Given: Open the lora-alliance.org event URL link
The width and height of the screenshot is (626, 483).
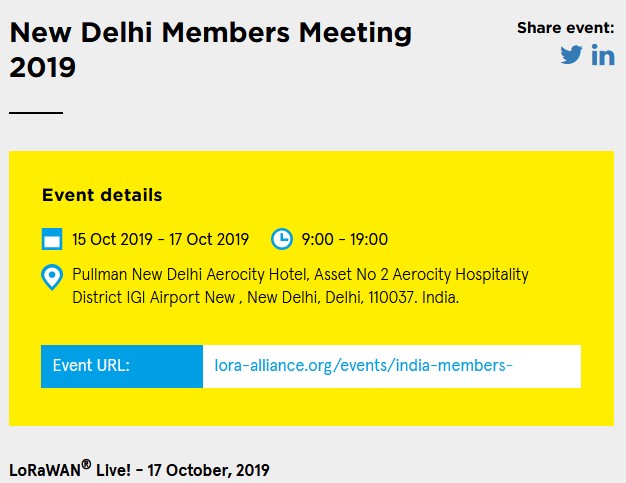Looking at the screenshot, I should pos(363,366).
